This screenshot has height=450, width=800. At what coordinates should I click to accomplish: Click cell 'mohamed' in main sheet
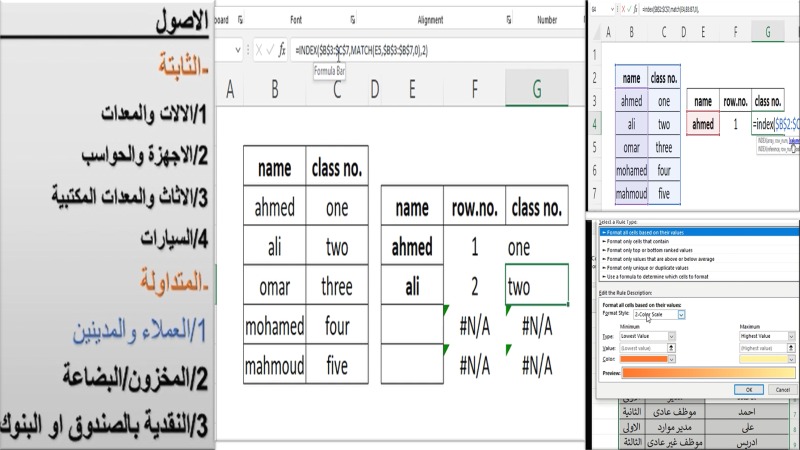point(274,326)
